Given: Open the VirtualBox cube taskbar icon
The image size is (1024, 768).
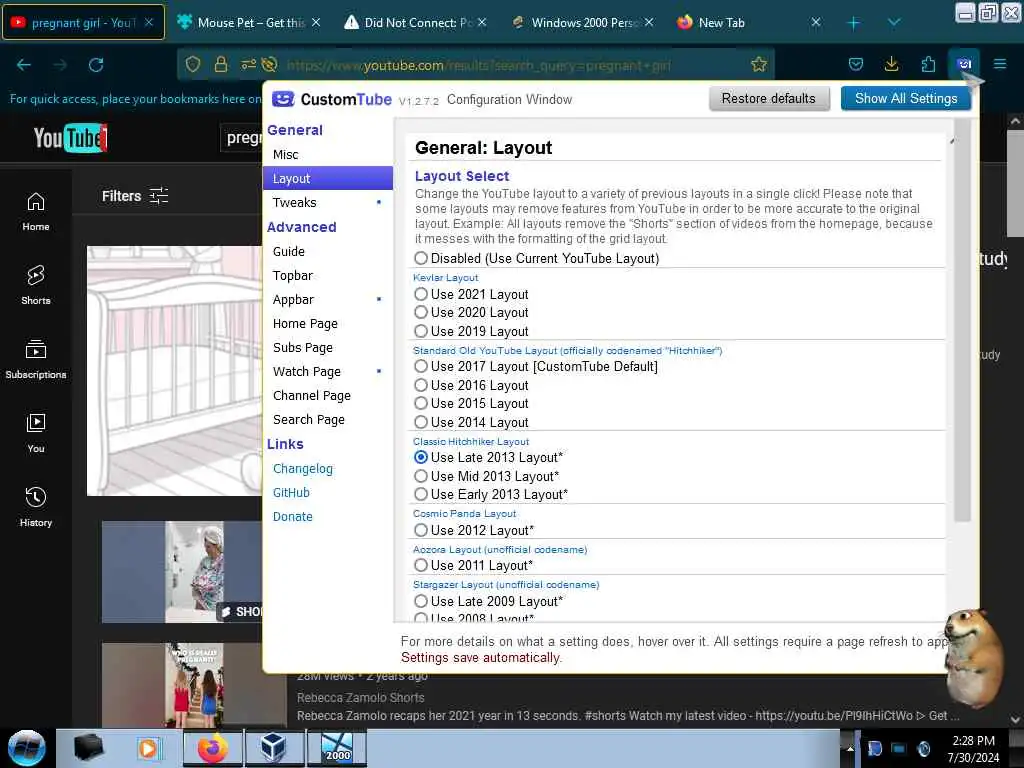Looking at the screenshot, I should coord(274,748).
